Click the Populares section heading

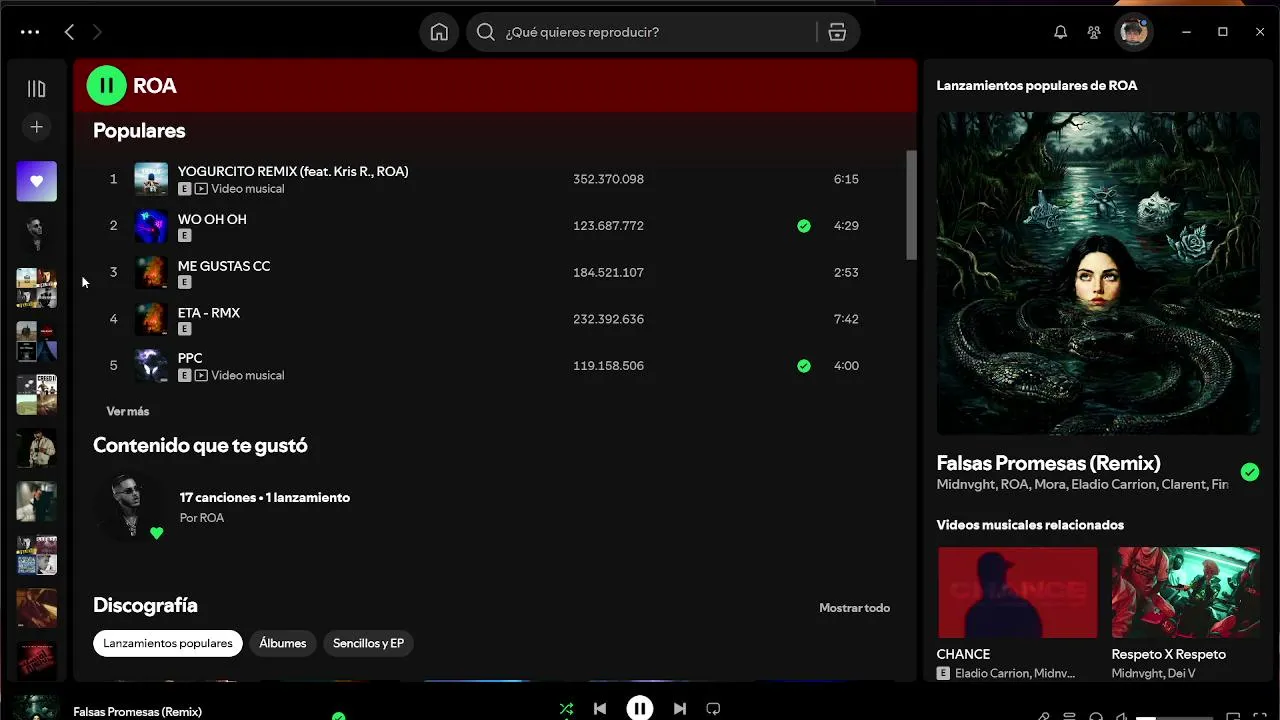click(x=139, y=131)
